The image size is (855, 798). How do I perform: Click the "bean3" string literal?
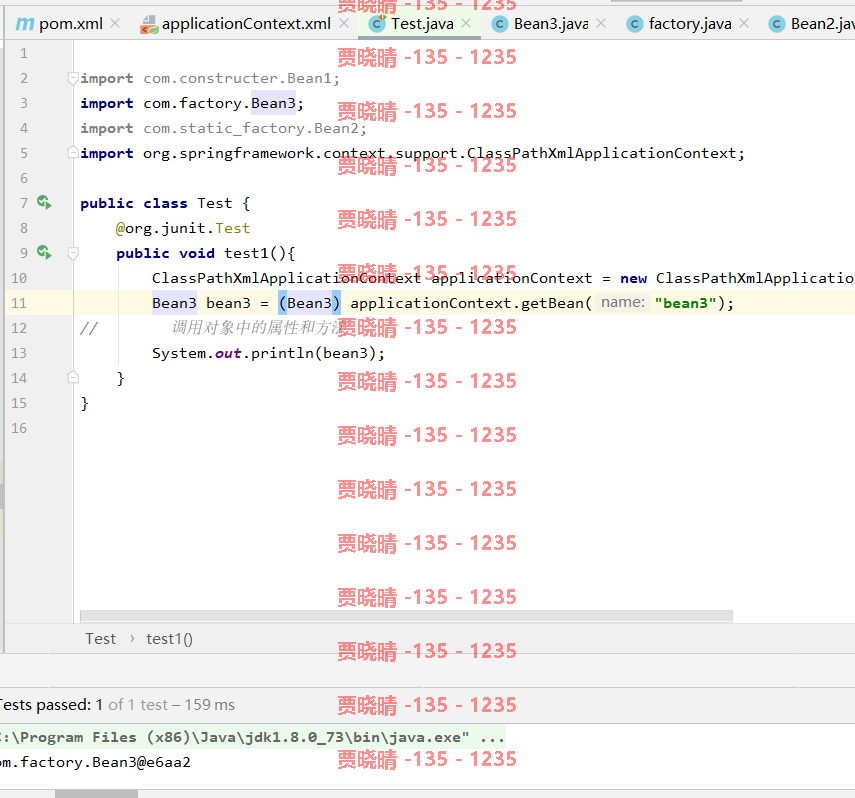click(685, 303)
